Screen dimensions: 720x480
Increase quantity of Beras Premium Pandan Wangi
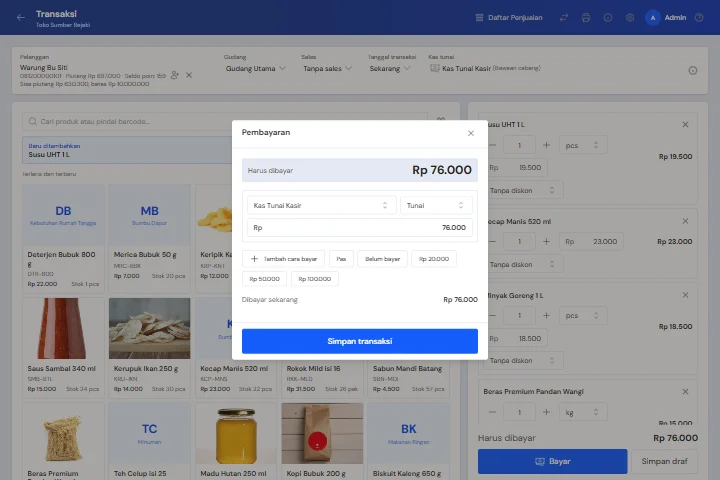click(x=546, y=412)
